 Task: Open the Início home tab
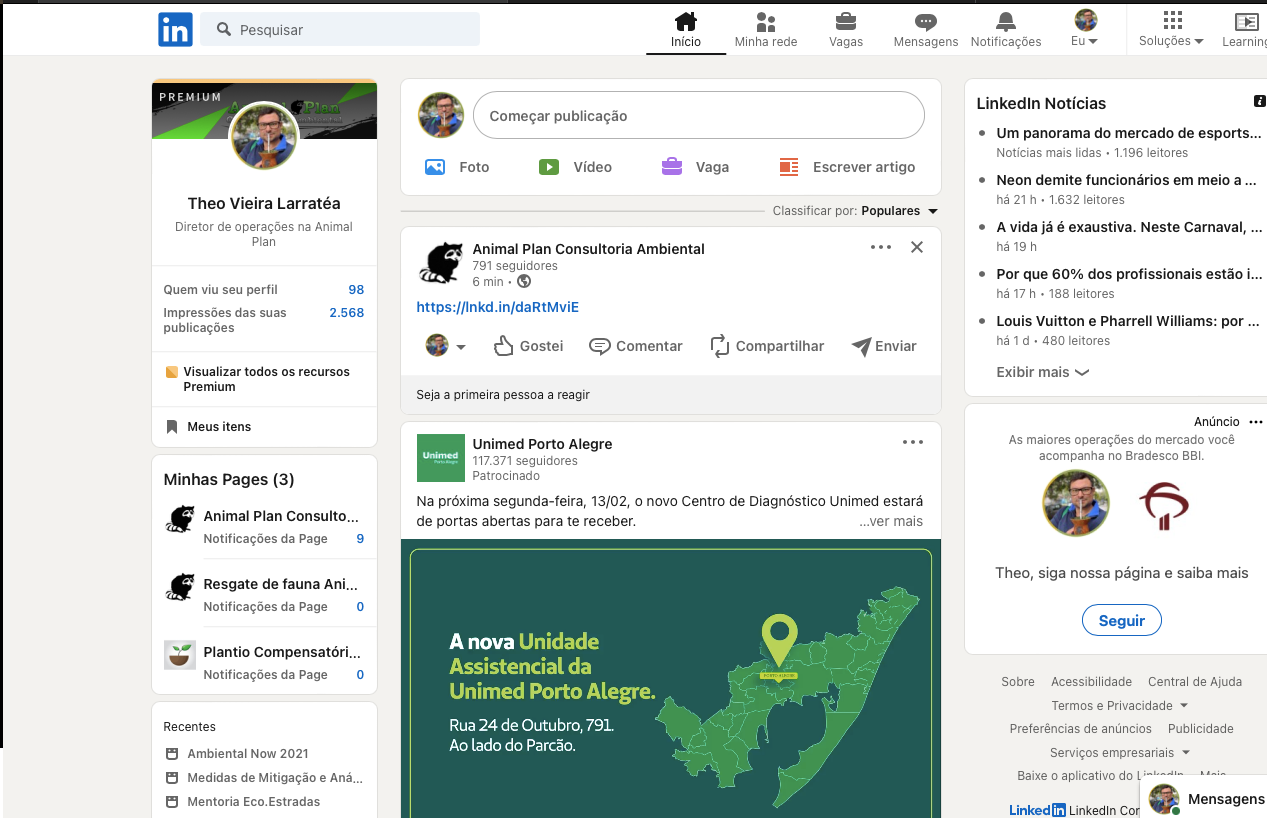pyautogui.click(x=686, y=30)
